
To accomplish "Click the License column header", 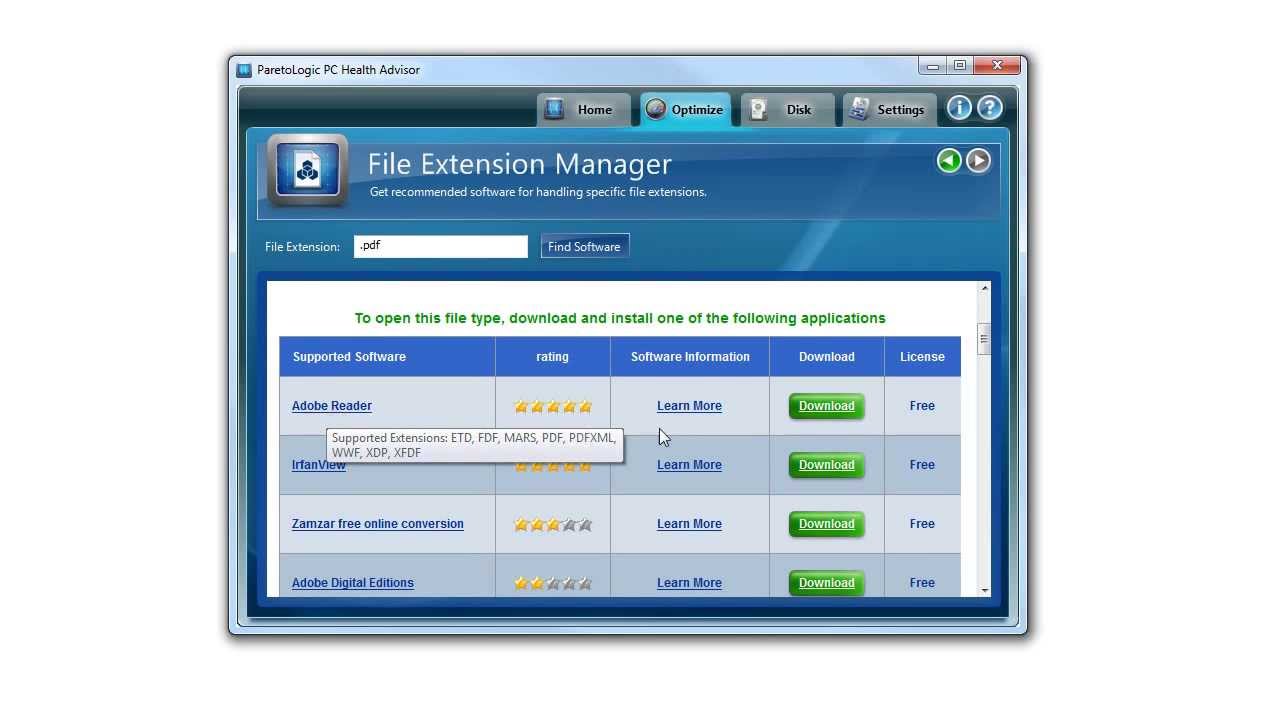I will point(922,357).
